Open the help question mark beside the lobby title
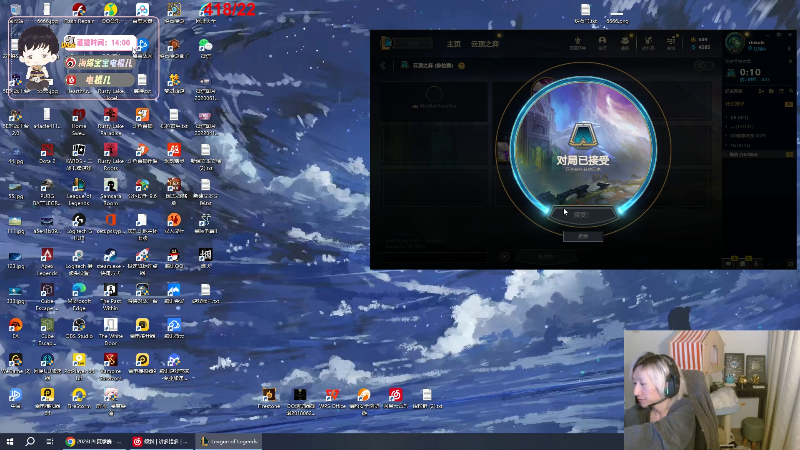 [x=461, y=66]
